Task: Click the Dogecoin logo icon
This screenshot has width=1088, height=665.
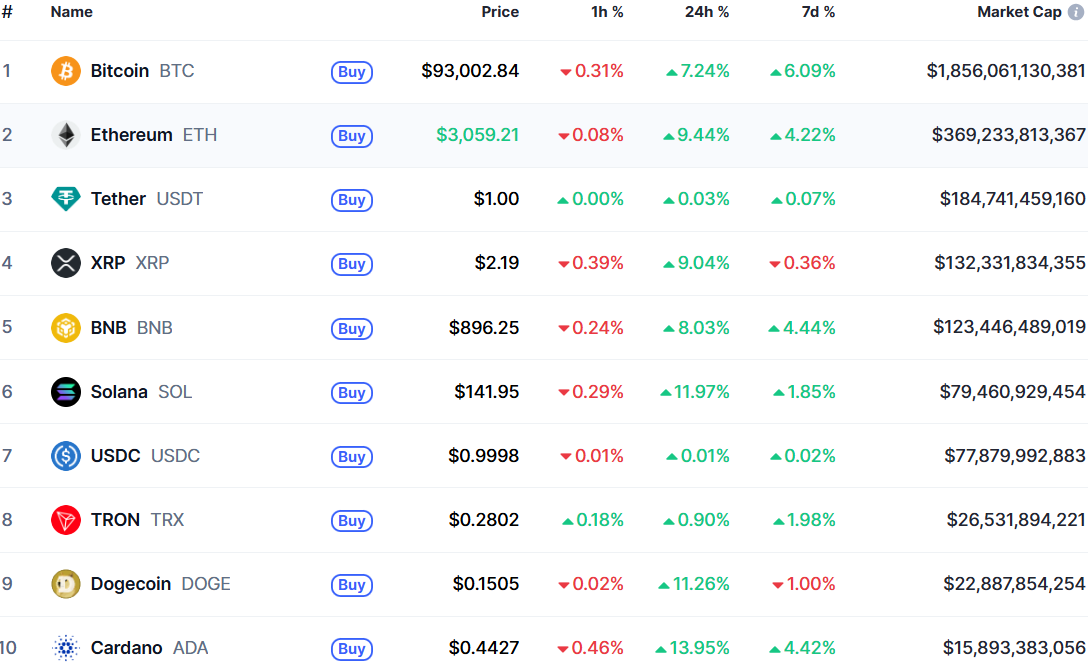Action: 66,584
